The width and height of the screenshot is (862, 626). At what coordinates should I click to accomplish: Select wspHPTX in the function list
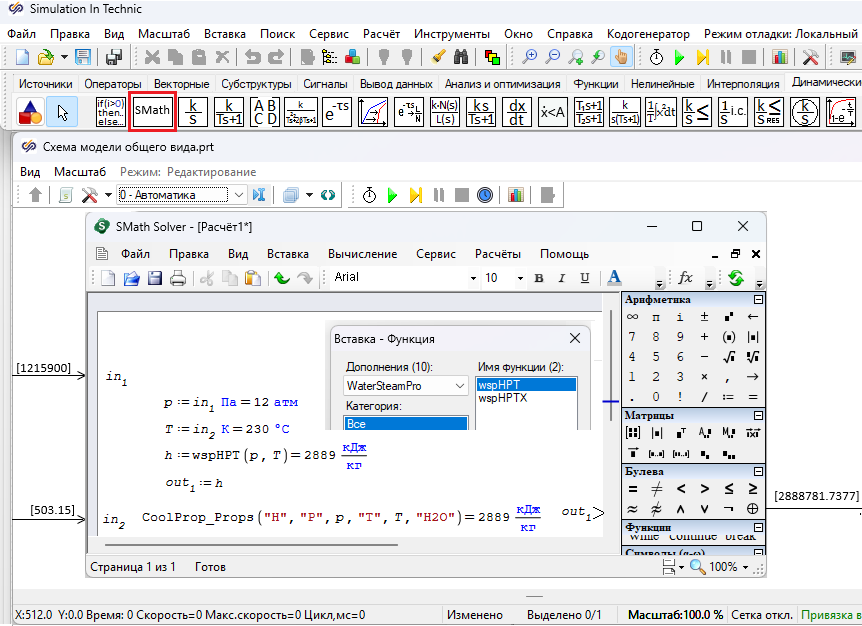503,398
